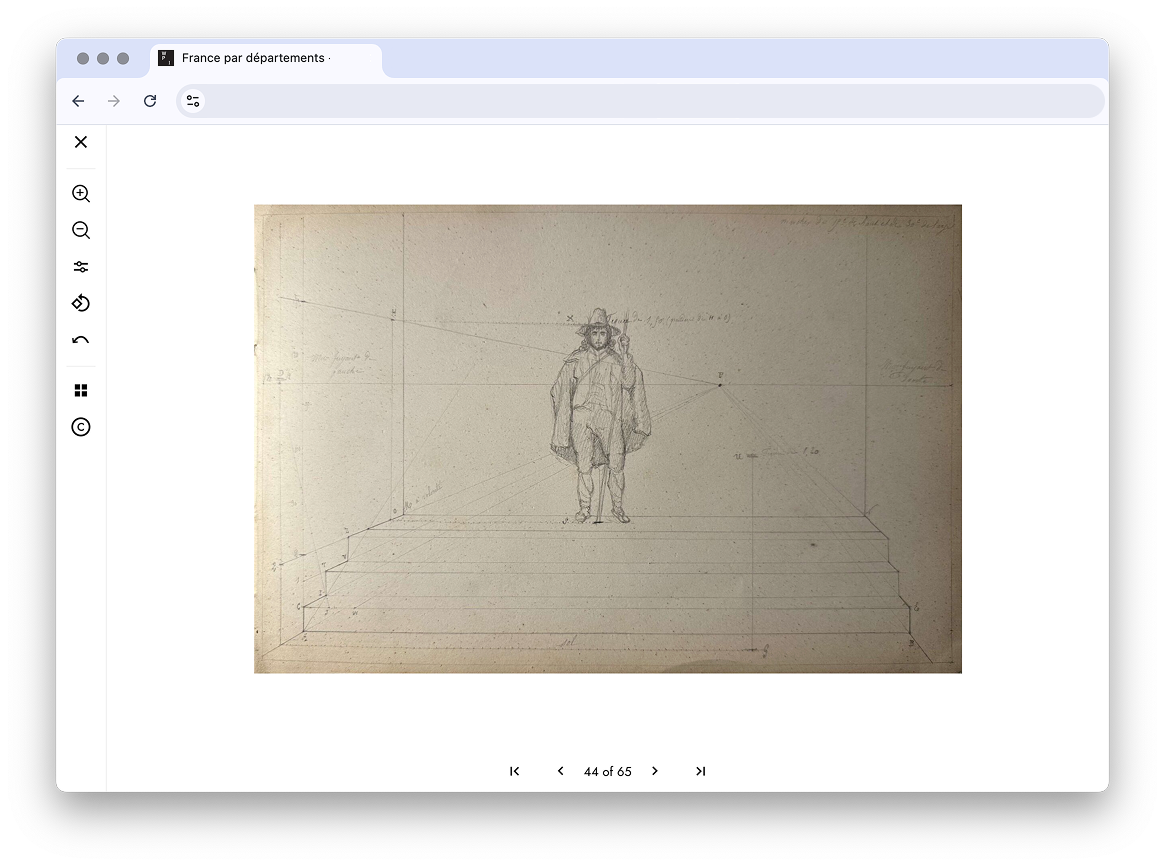
Task: Zoom out of the document image
Action: click(x=80, y=230)
